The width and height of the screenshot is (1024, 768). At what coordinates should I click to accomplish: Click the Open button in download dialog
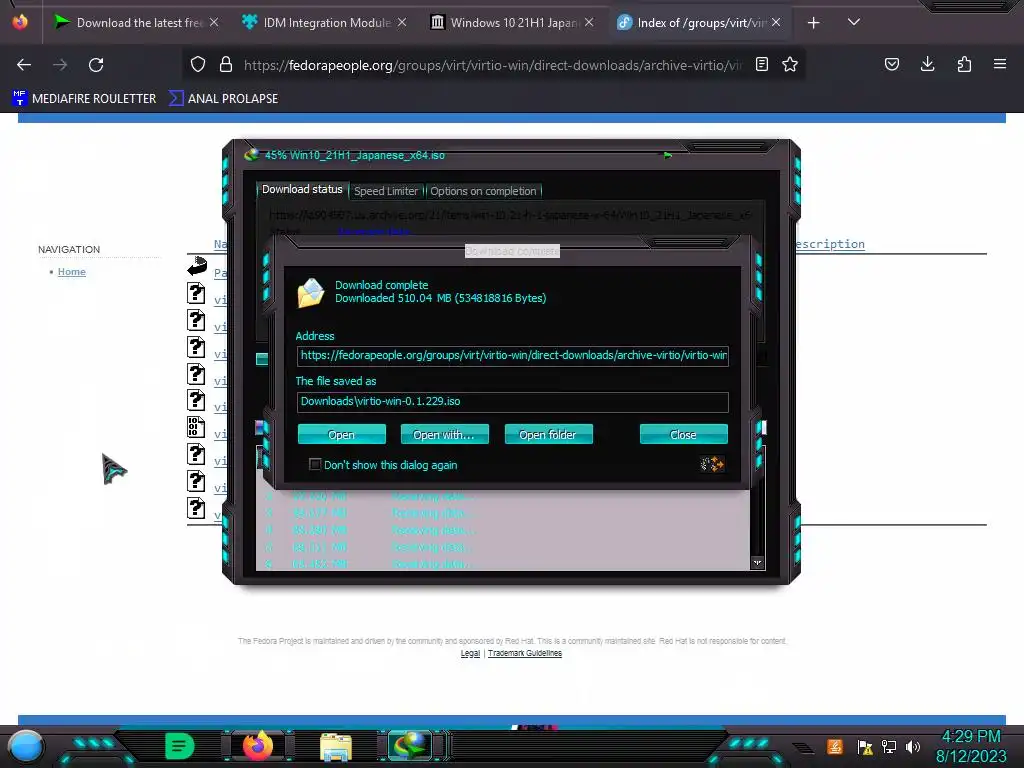pos(342,434)
